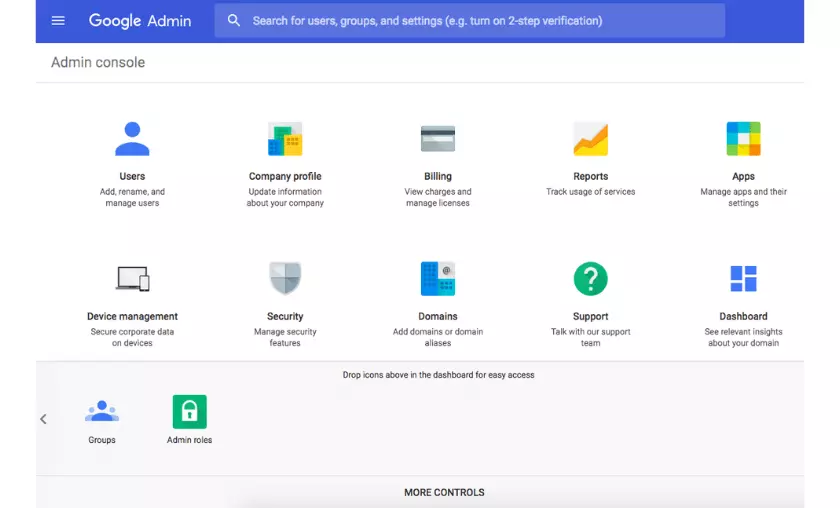Click the Dashboard label

point(744,317)
